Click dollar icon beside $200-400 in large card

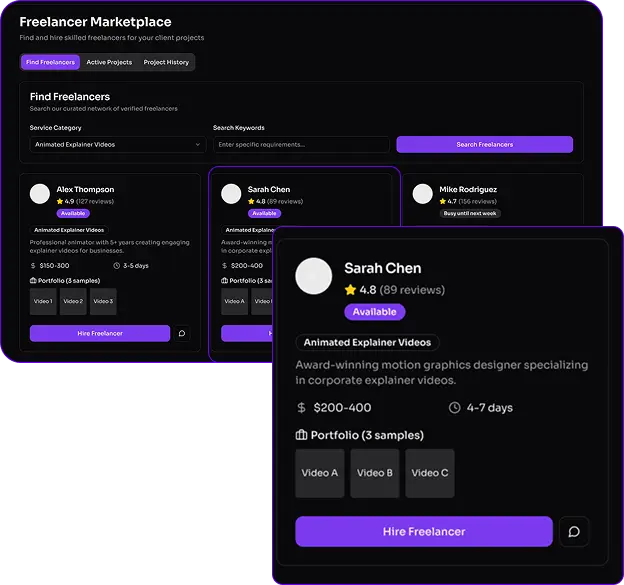[x=302, y=408]
